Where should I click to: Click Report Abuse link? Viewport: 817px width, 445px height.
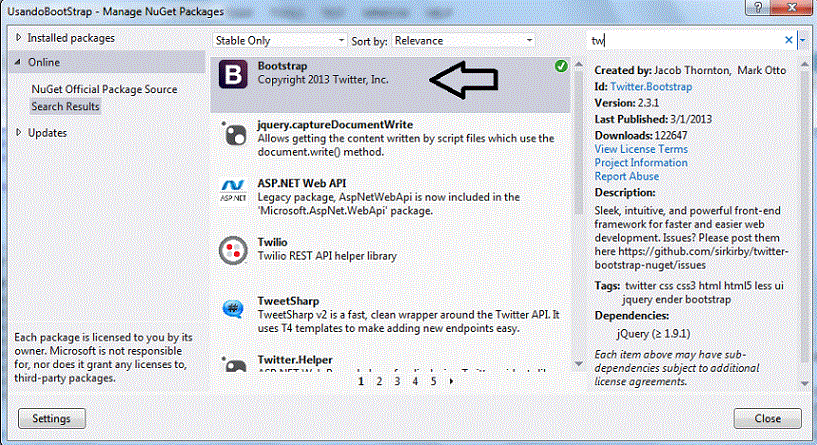tap(626, 176)
